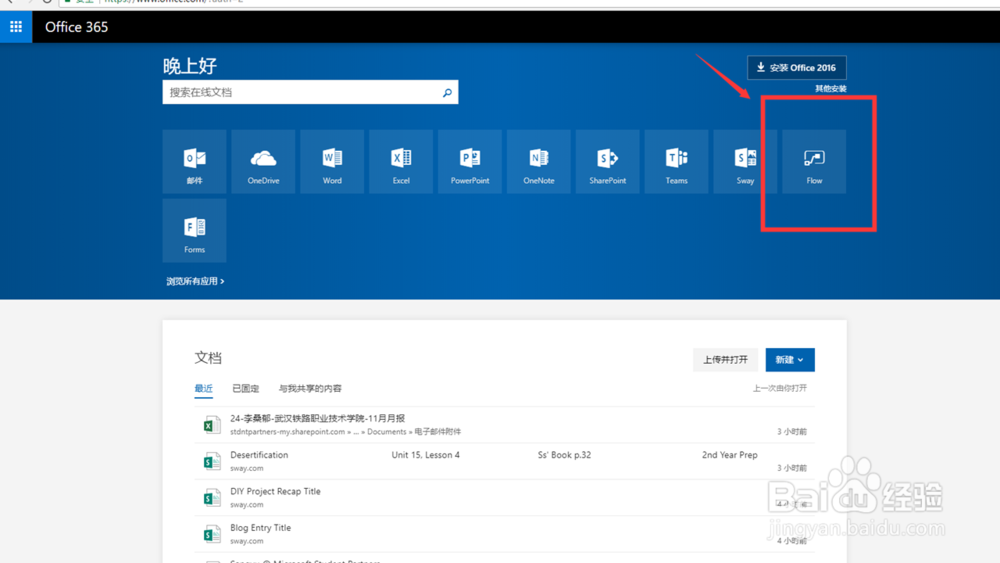Click 安装 Office 2016 install button
Image resolution: width=1000 pixels, height=563 pixels.
(797, 68)
